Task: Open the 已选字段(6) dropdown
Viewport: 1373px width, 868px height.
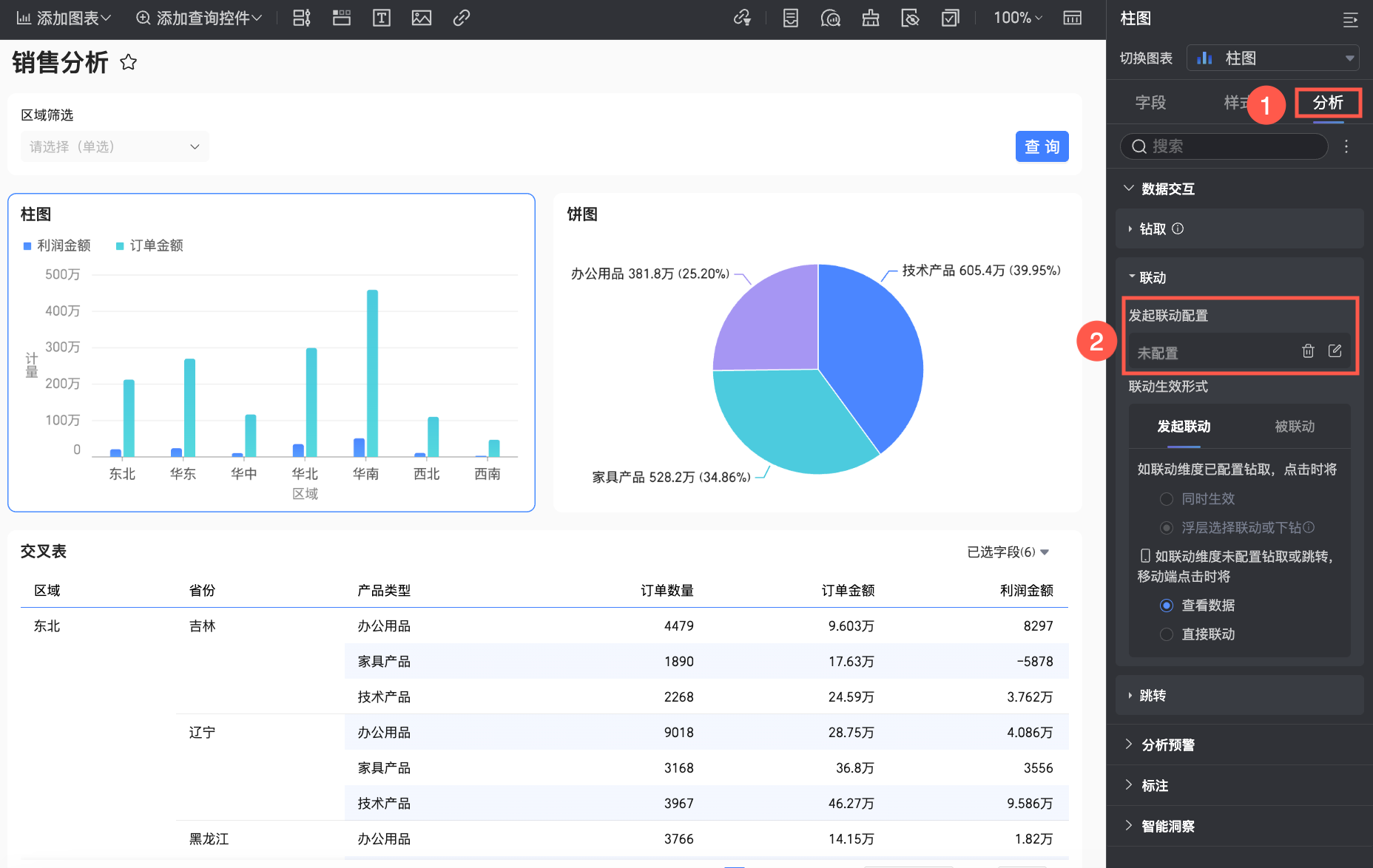Action: [x=1008, y=552]
